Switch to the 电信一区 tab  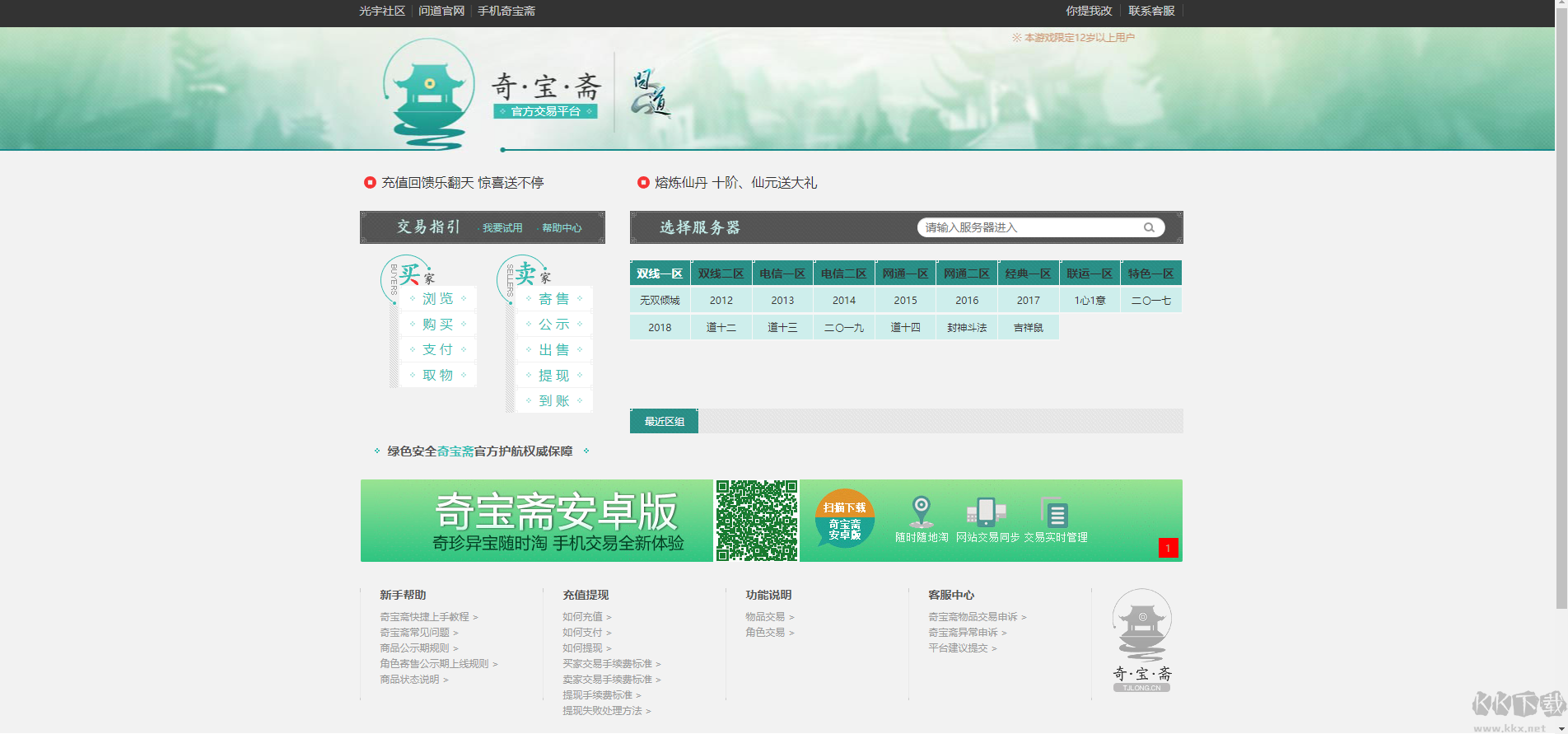pyautogui.click(x=782, y=273)
